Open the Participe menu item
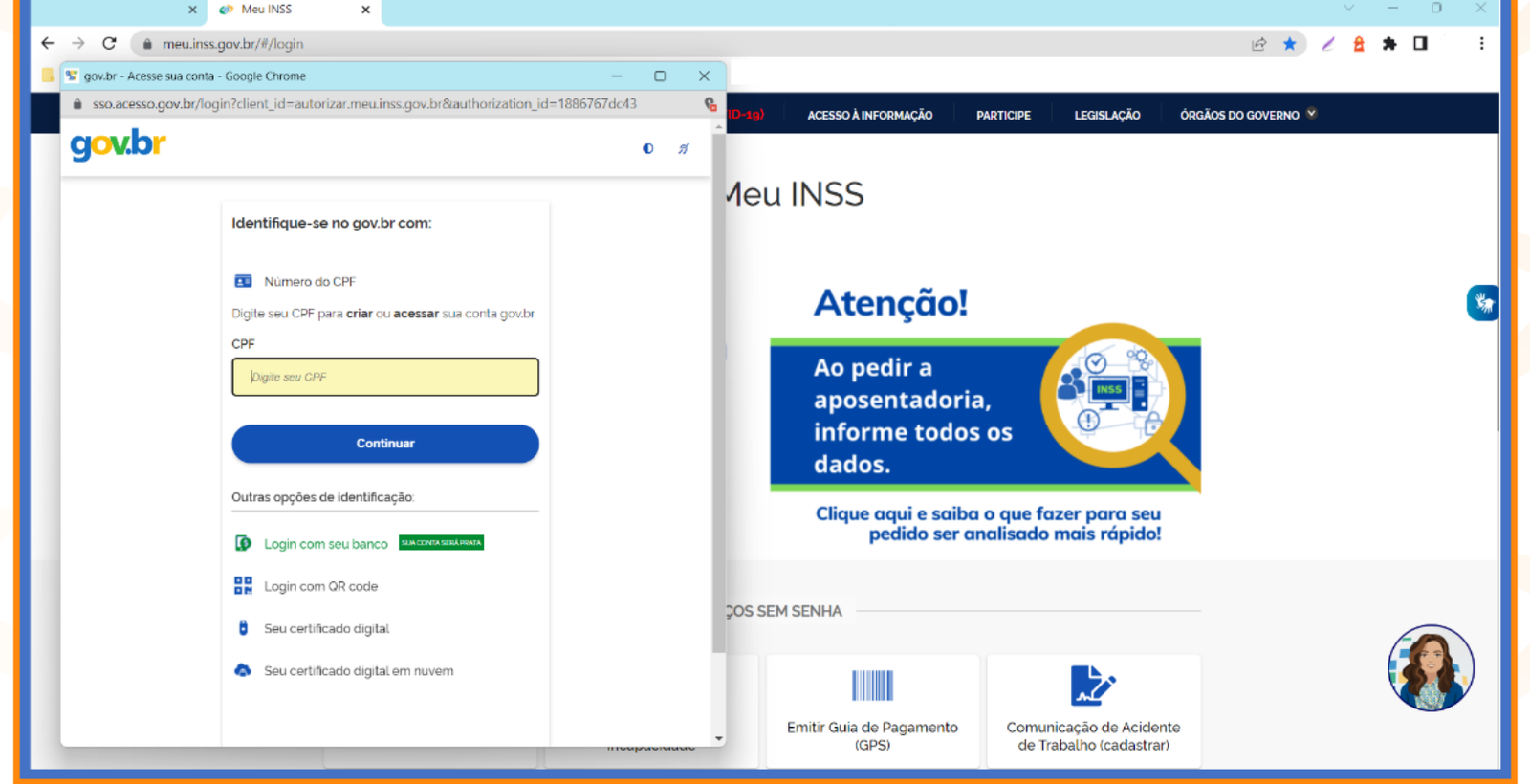The image size is (1530, 784). tap(1003, 115)
